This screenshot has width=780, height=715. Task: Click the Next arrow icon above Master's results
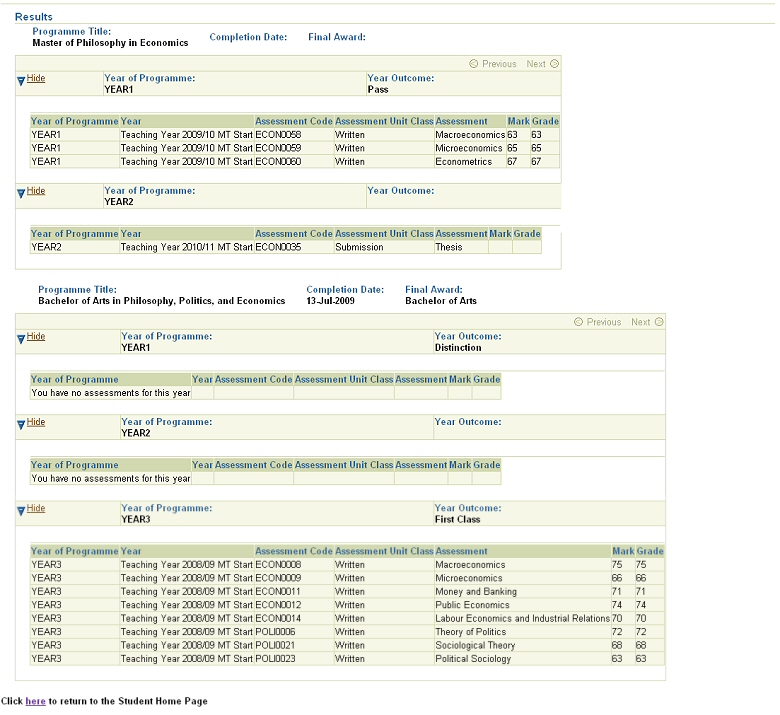[554, 64]
